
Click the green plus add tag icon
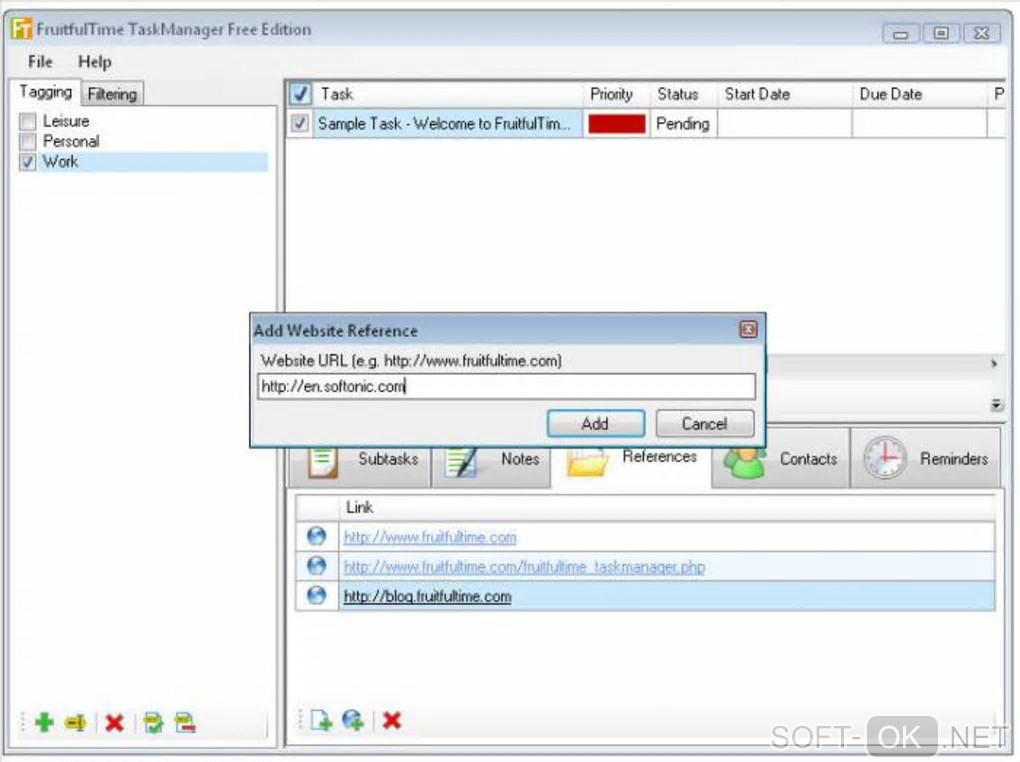click(x=44, y=722)
